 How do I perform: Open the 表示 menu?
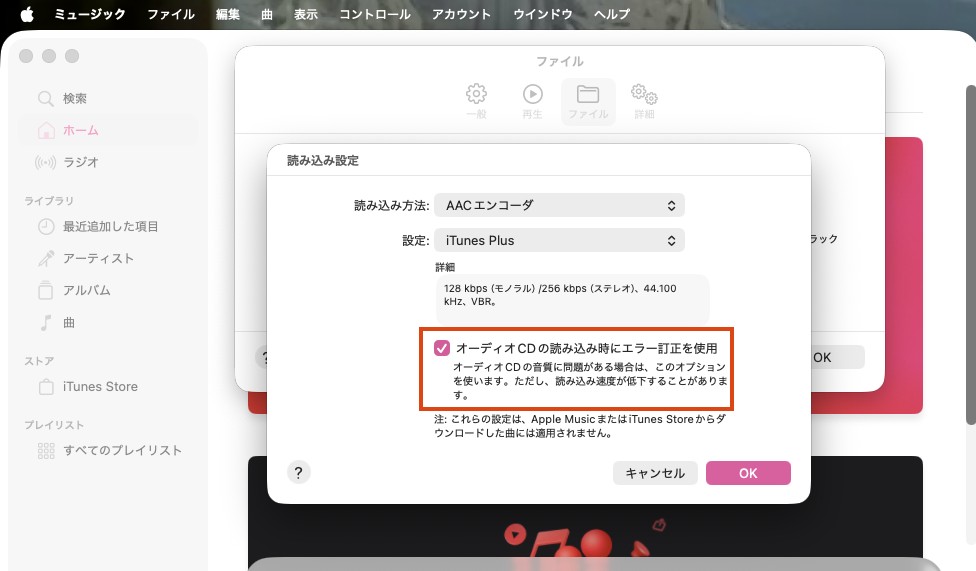[306, 14]
